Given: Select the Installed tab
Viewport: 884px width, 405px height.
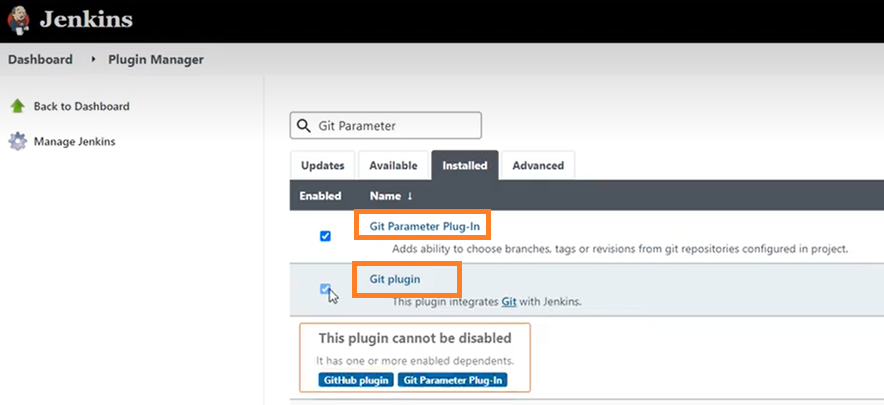Looking at the screenshot, I should coord(465,166).
